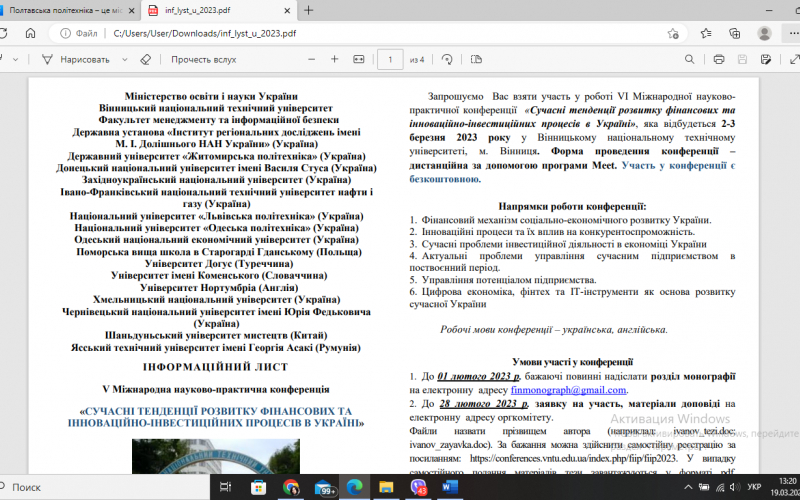Viewport: 800px width, 500px height.
Task: Click the Windows taskbar search box Поиск
Action: [105, 487]
